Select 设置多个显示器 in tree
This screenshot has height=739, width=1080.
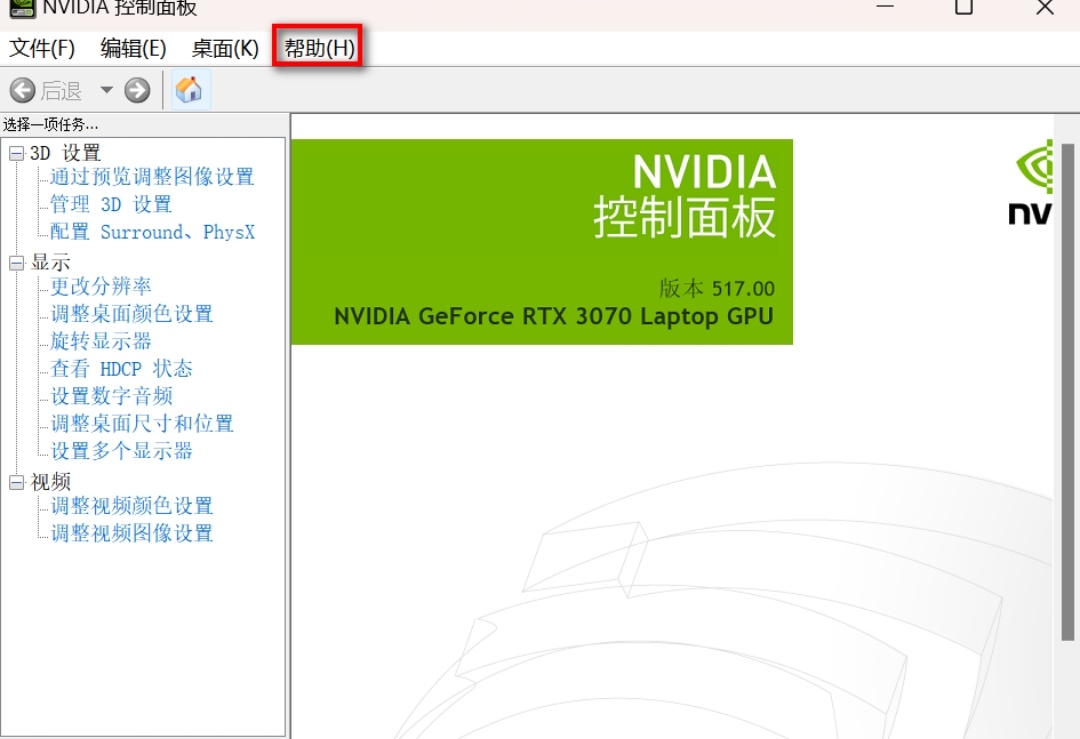click(x=121, y=451)
